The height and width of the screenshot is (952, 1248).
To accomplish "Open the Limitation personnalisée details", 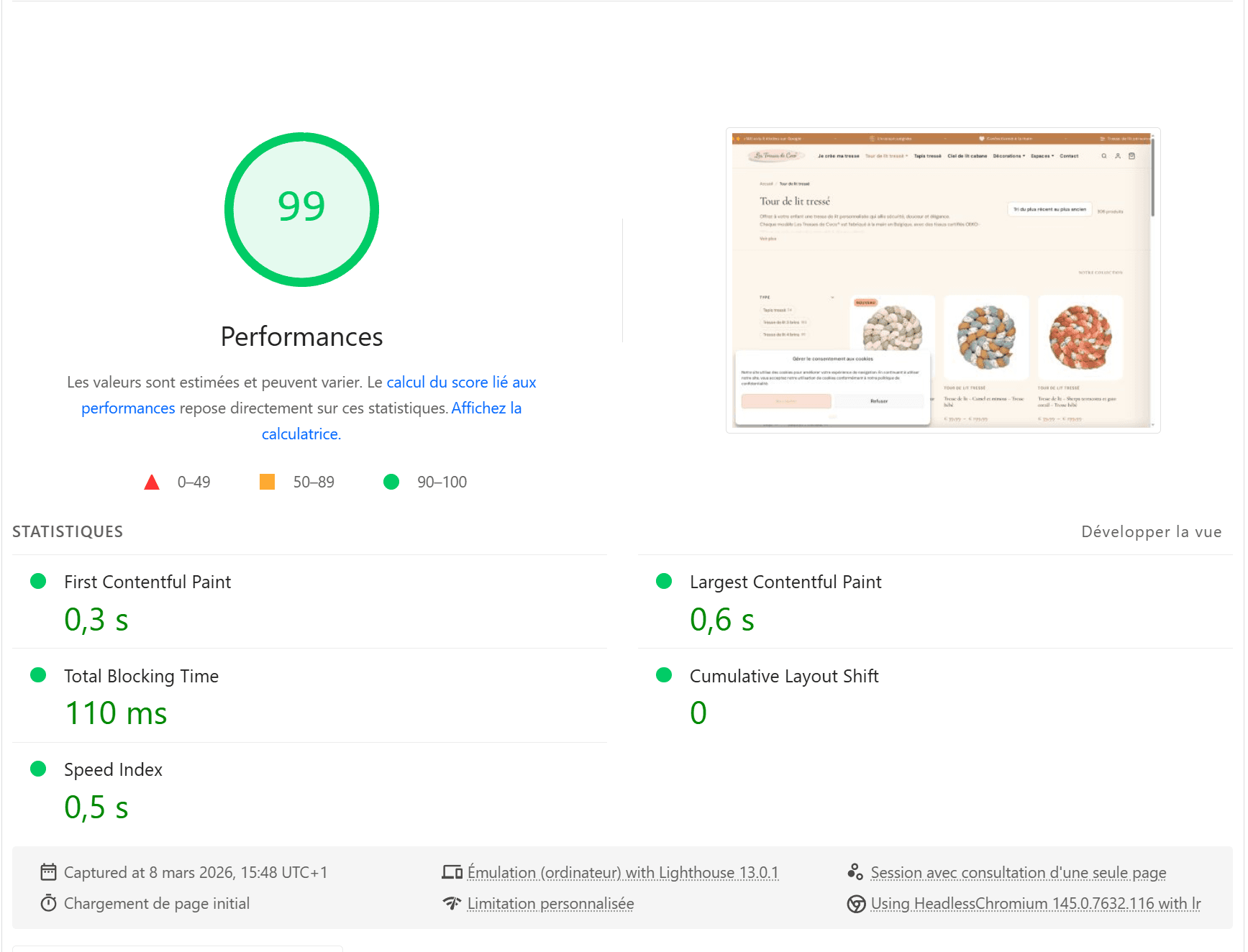I will click(x=550, y=903).
